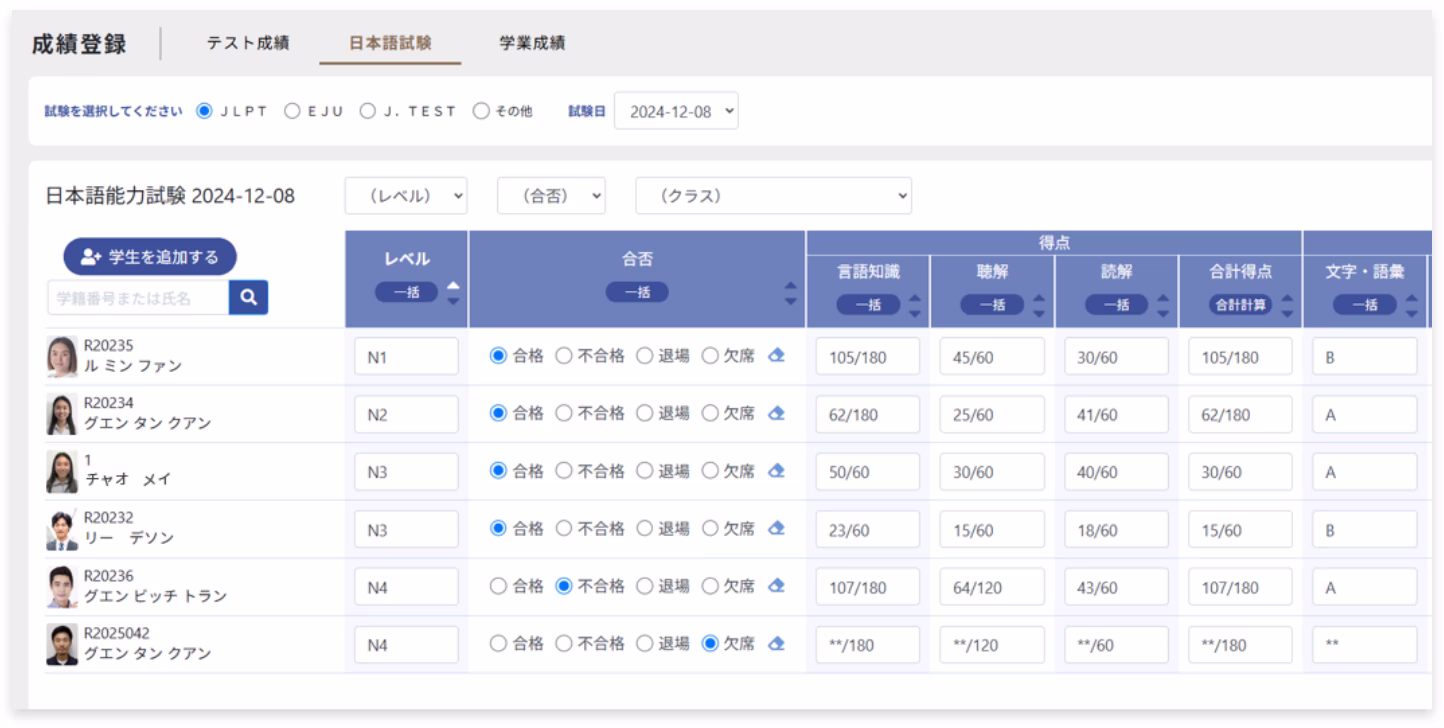Open the 試験日 date dropdown
The width and height of the screenshot is (1444, 728).
coord(676,111)
